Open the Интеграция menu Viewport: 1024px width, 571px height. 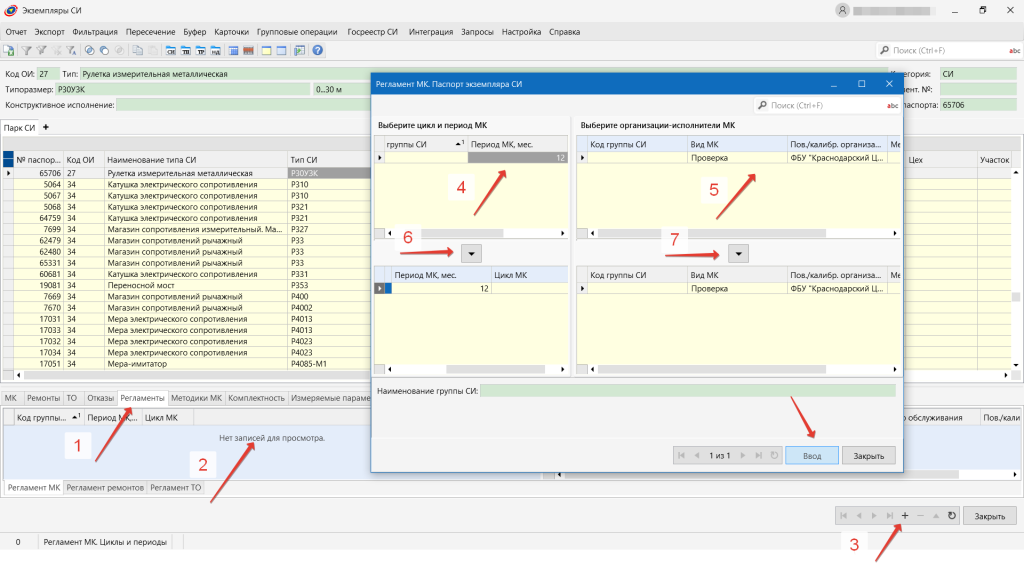point(431,31)
